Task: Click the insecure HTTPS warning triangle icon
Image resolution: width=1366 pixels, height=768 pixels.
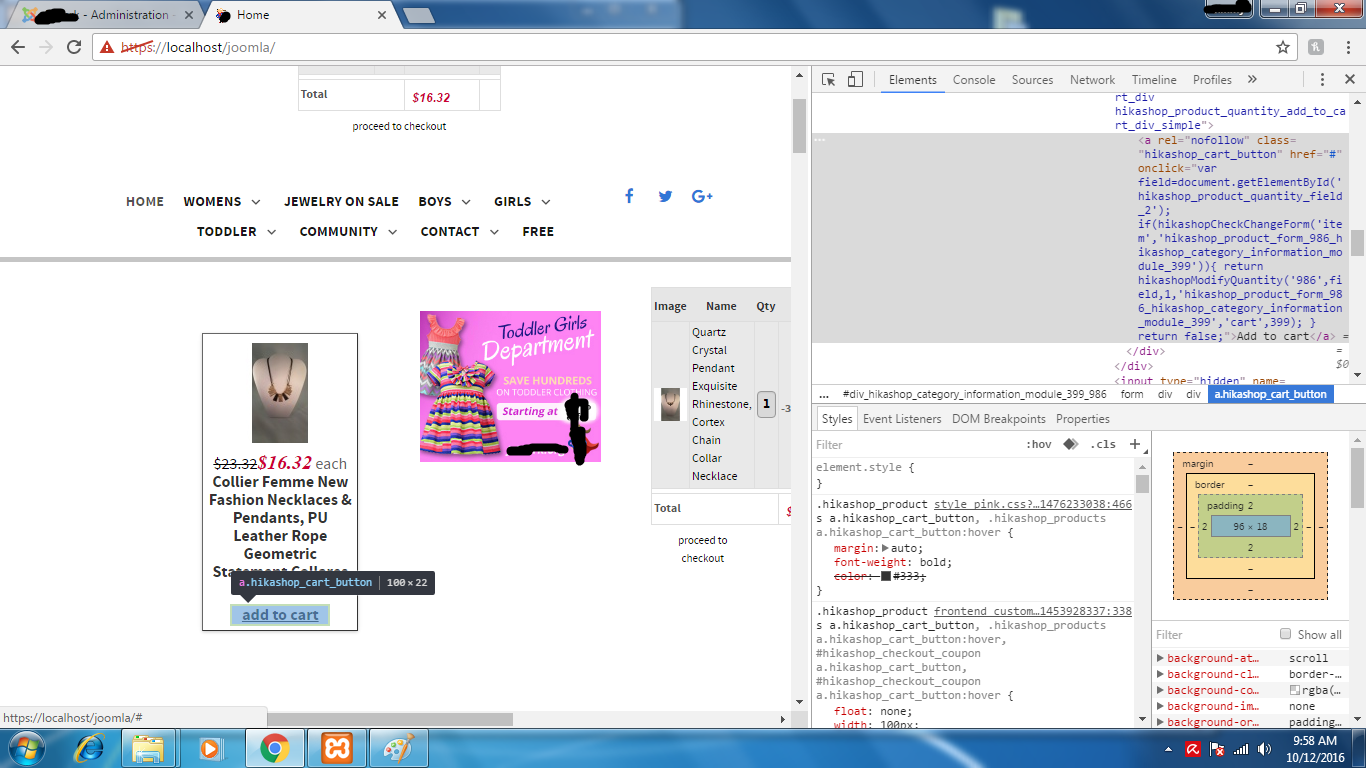Action: point(108,47)
